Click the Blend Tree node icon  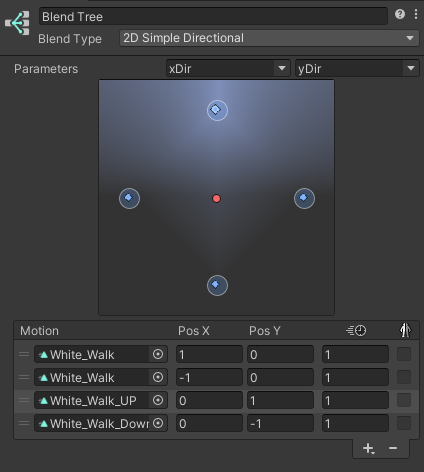(x=17, y=23)
